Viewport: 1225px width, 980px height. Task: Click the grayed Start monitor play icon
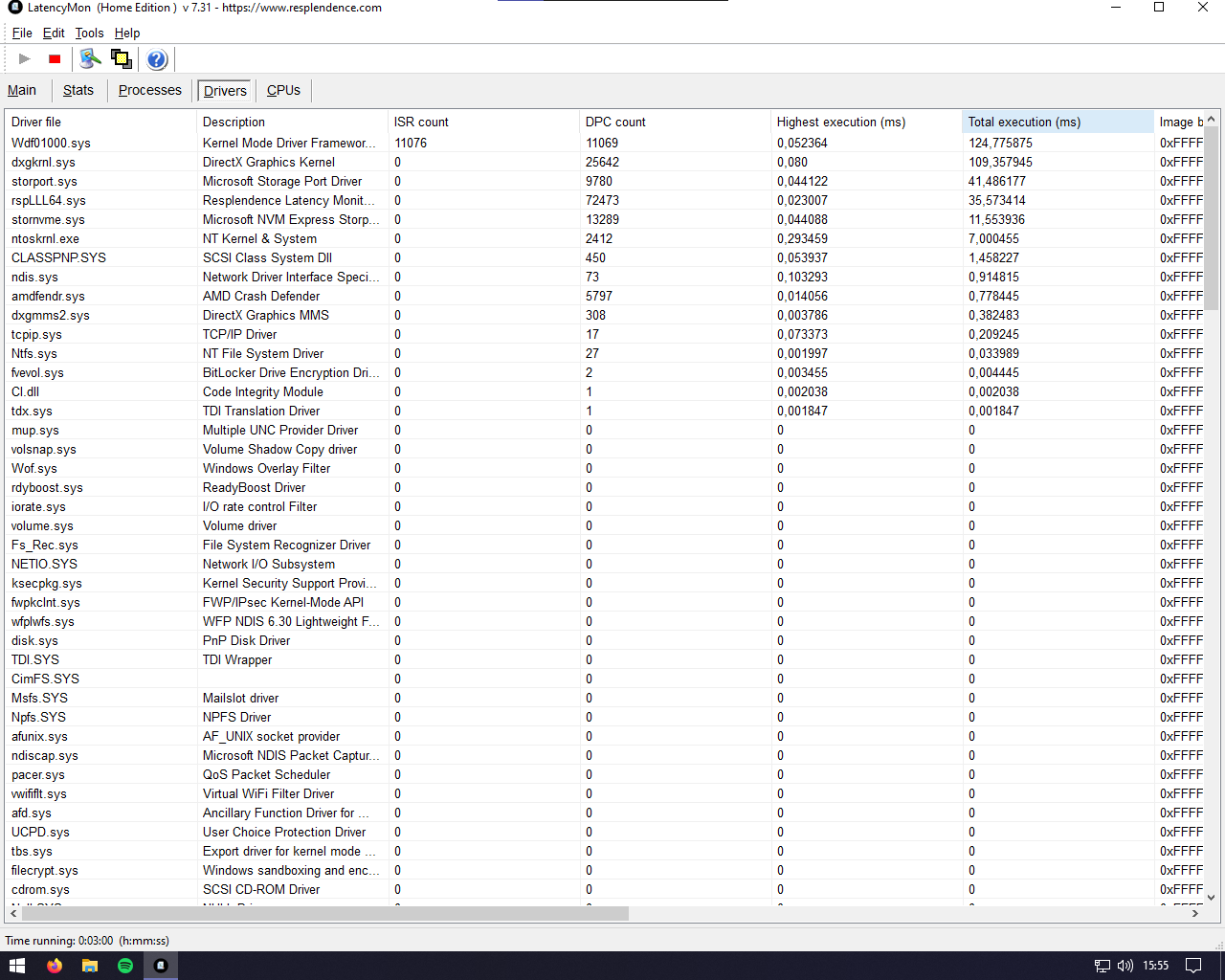(25, 59)
